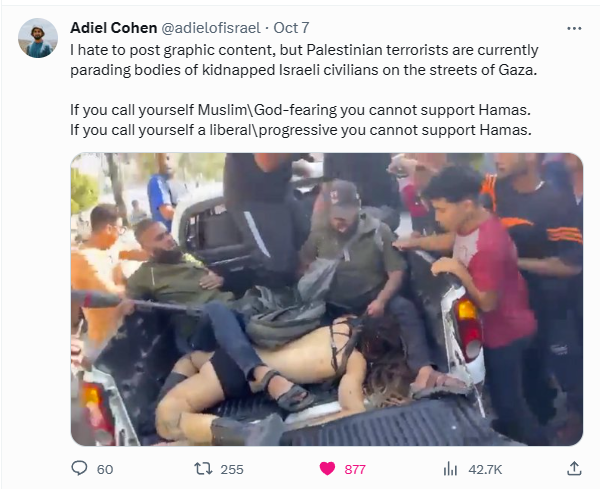This screenshot has height=489, width=600.
Task: Click the @adielofisrael handle
Action: [211, 28]
